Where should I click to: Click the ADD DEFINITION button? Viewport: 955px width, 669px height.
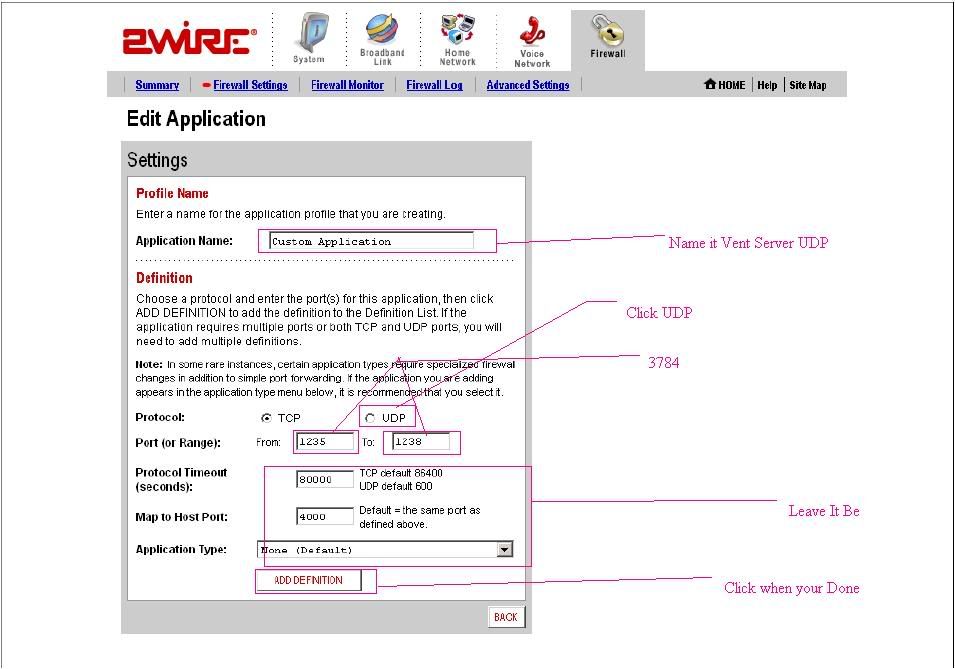pos(308,580)
